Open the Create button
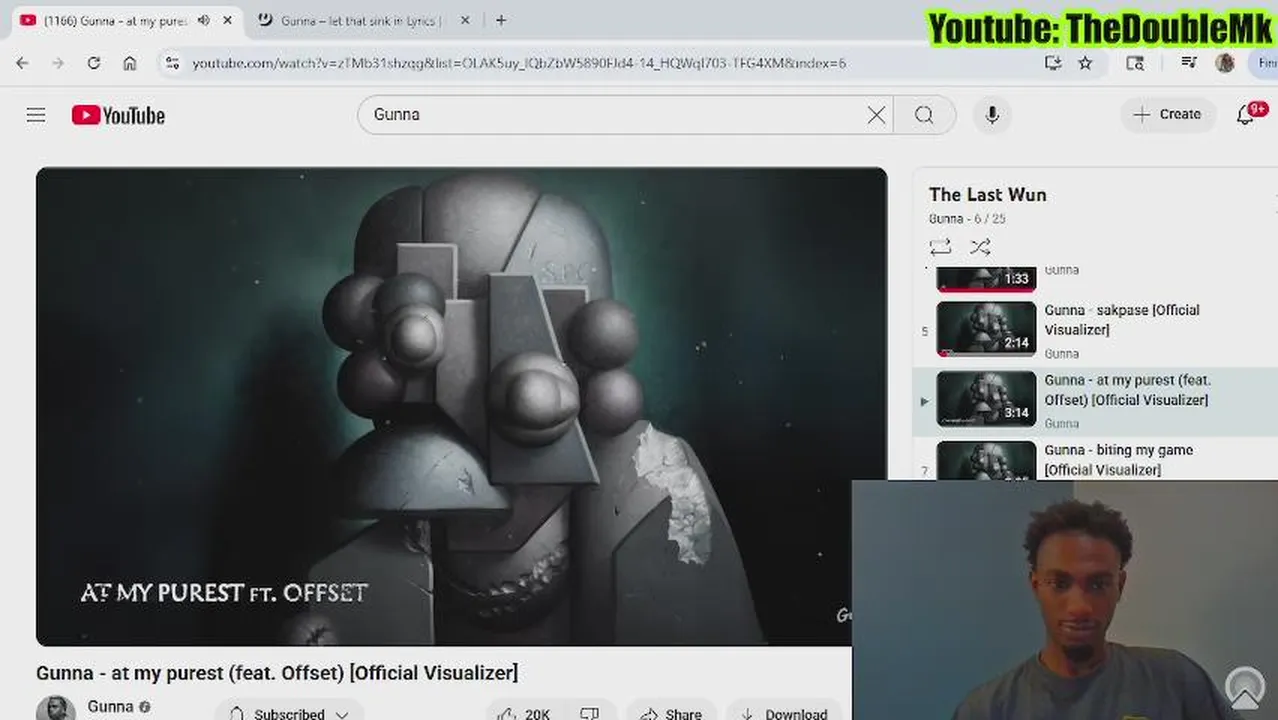The height and width of the screenshot is (720, 1278). point(1167,115)
